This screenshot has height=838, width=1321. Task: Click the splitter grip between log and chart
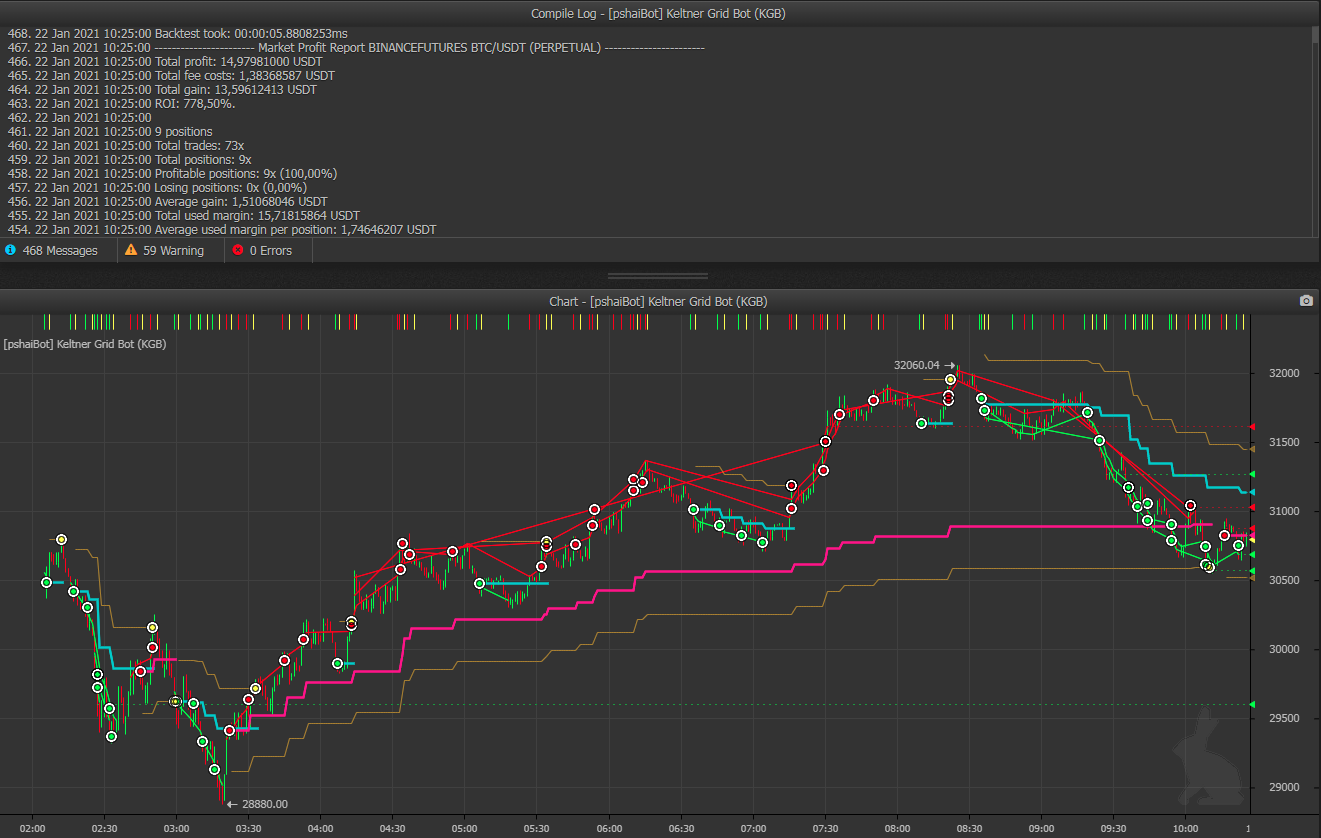click(658, 275)
